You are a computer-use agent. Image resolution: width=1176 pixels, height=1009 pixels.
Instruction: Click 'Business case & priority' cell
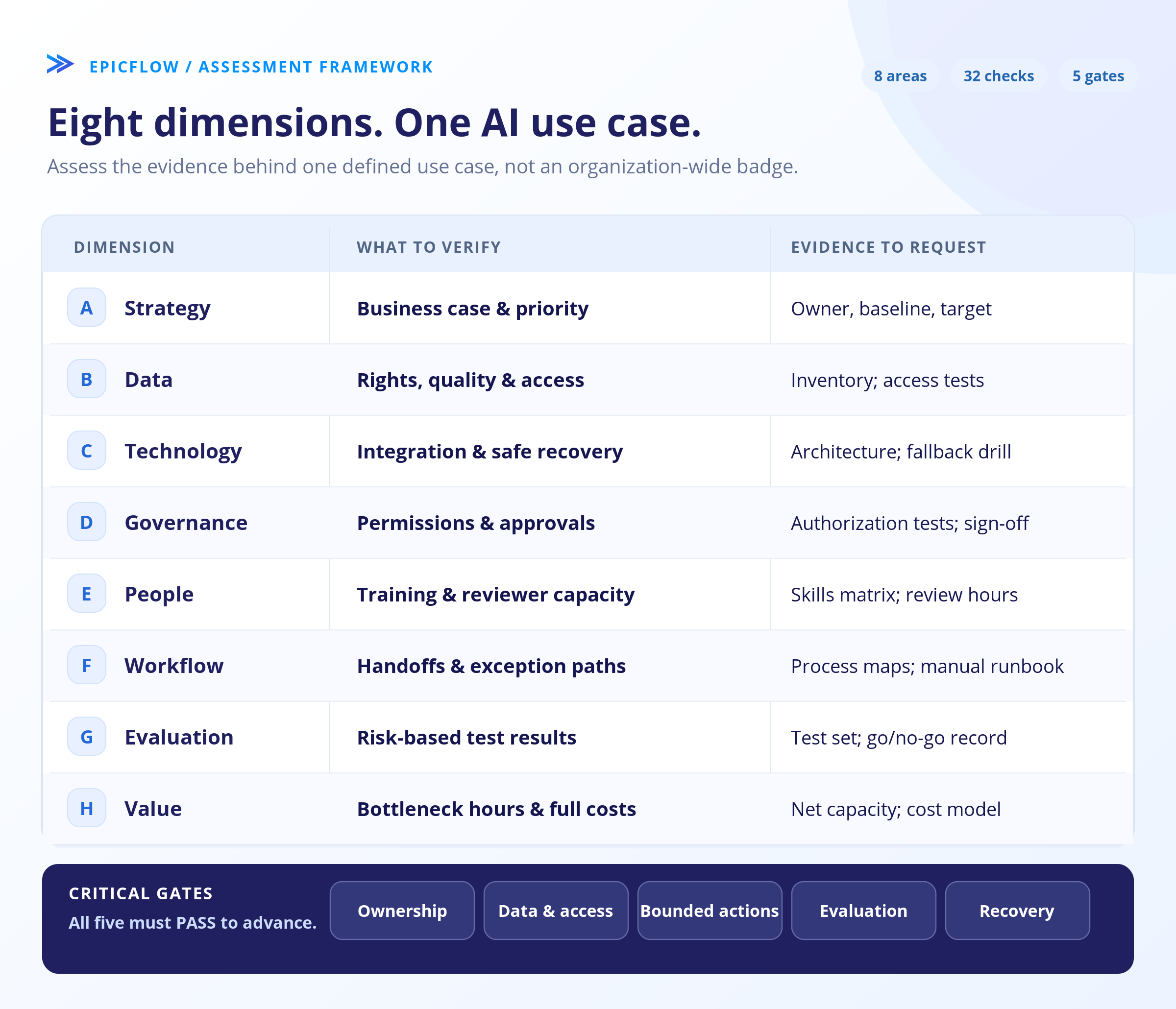(473, 308)
